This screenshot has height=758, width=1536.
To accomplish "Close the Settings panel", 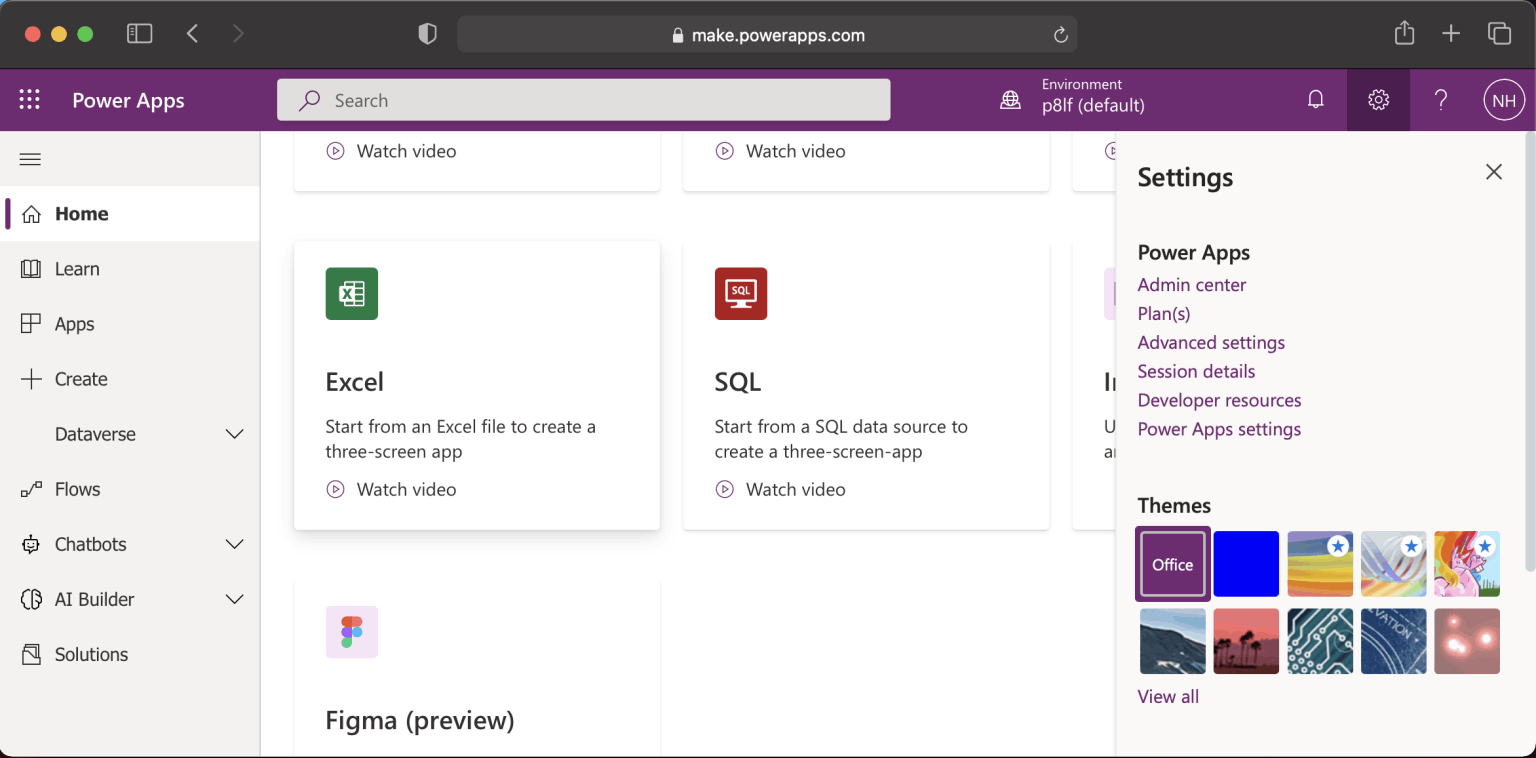I will click(1493, 172).
